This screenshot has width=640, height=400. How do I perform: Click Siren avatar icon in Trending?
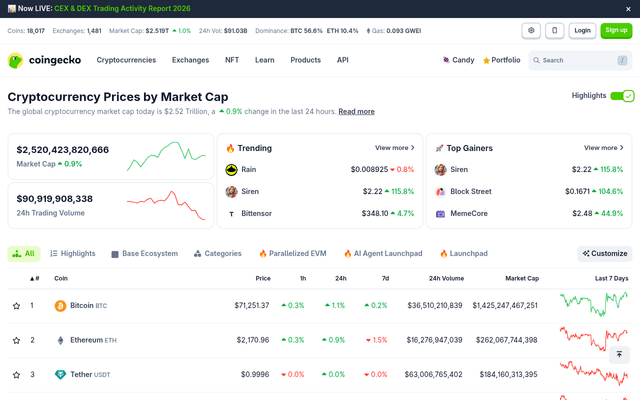click(x=231, y=192)
